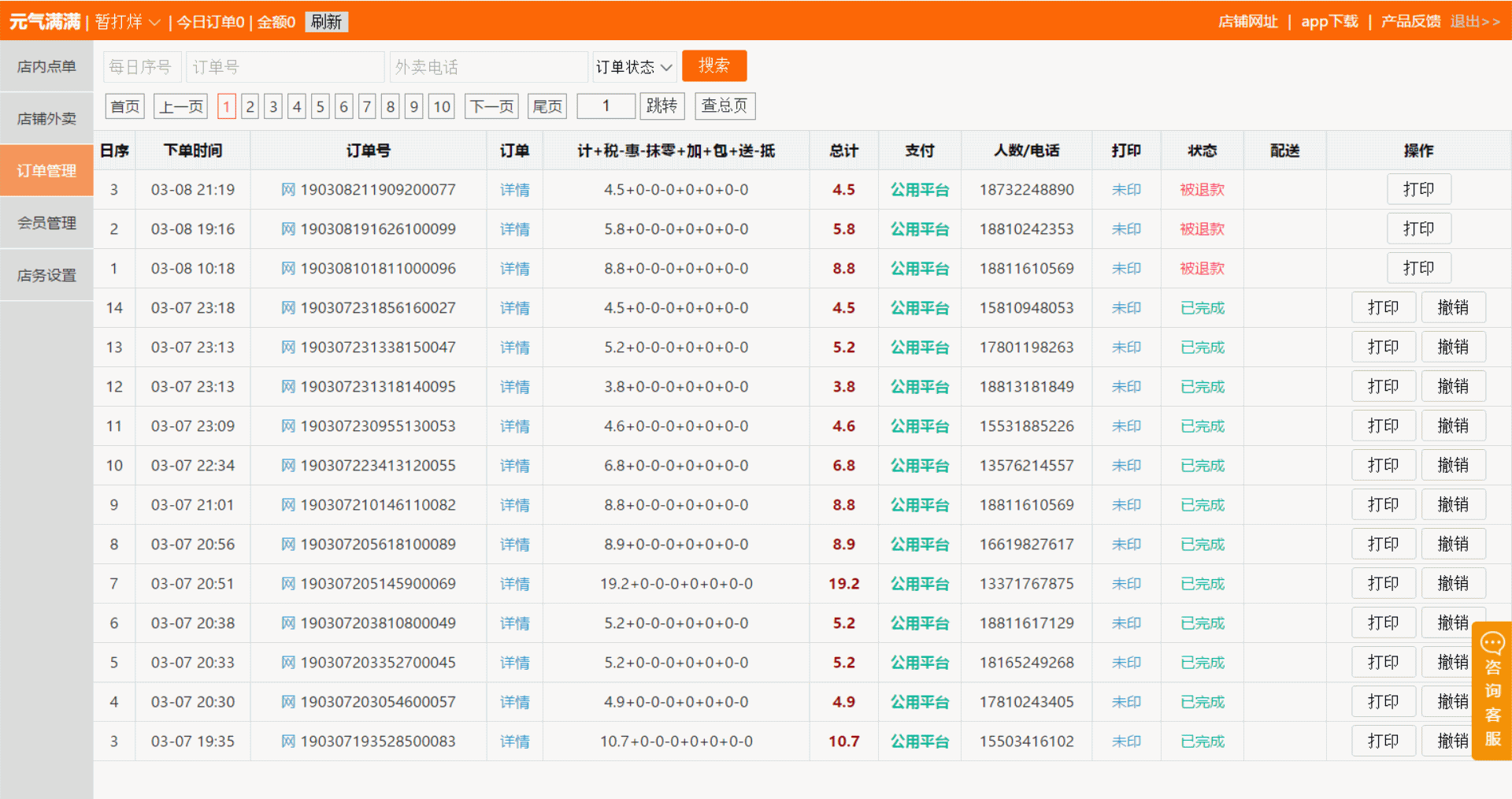Open the 咨询客服 chat widget
Image resolution: width=1512 pixels, height=799 pixels.
pos(1492,690)
